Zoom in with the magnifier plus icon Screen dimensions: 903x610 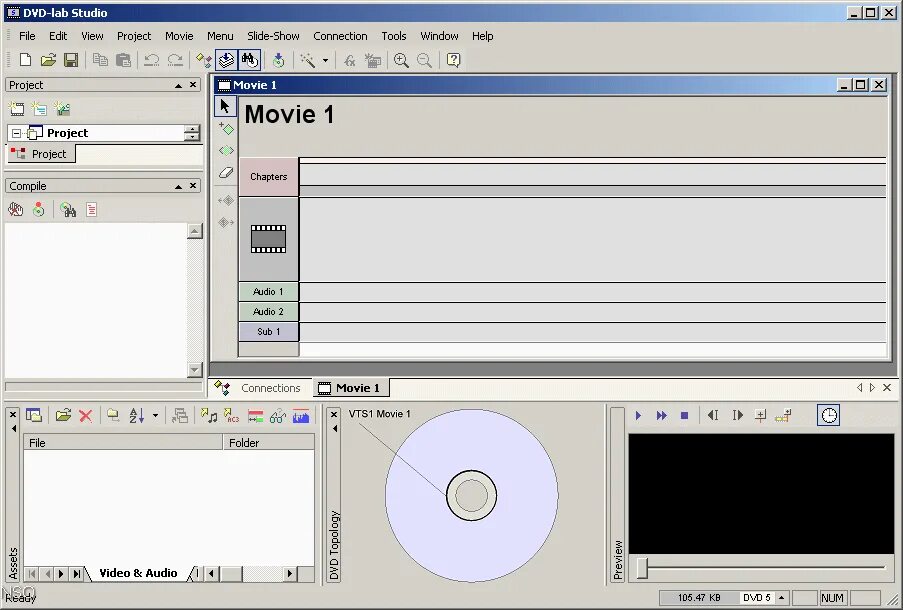coord(401,60)
